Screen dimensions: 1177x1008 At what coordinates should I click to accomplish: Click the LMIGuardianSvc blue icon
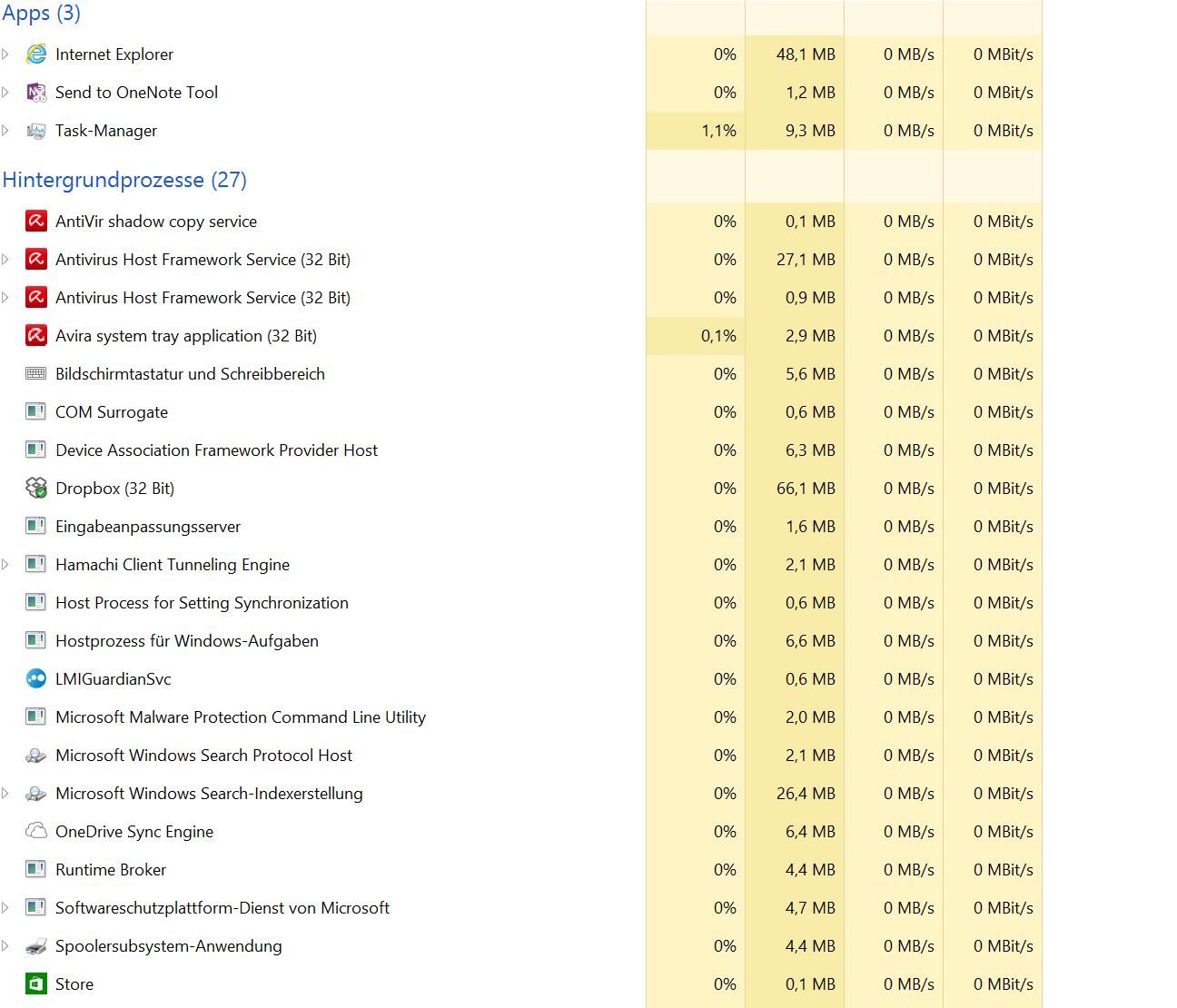pos(36,679)
